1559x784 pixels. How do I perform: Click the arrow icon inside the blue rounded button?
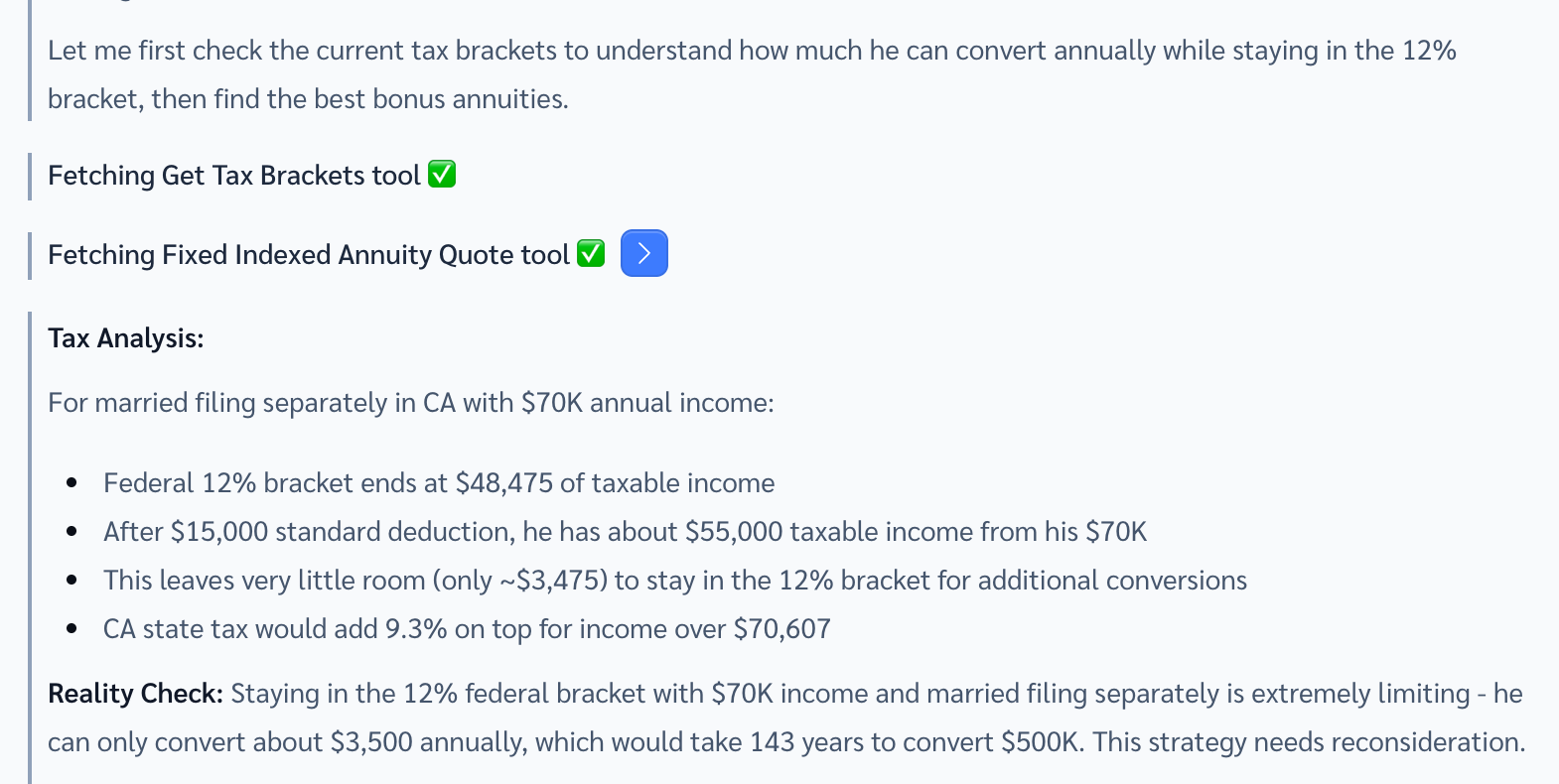[x=643, y=253]
